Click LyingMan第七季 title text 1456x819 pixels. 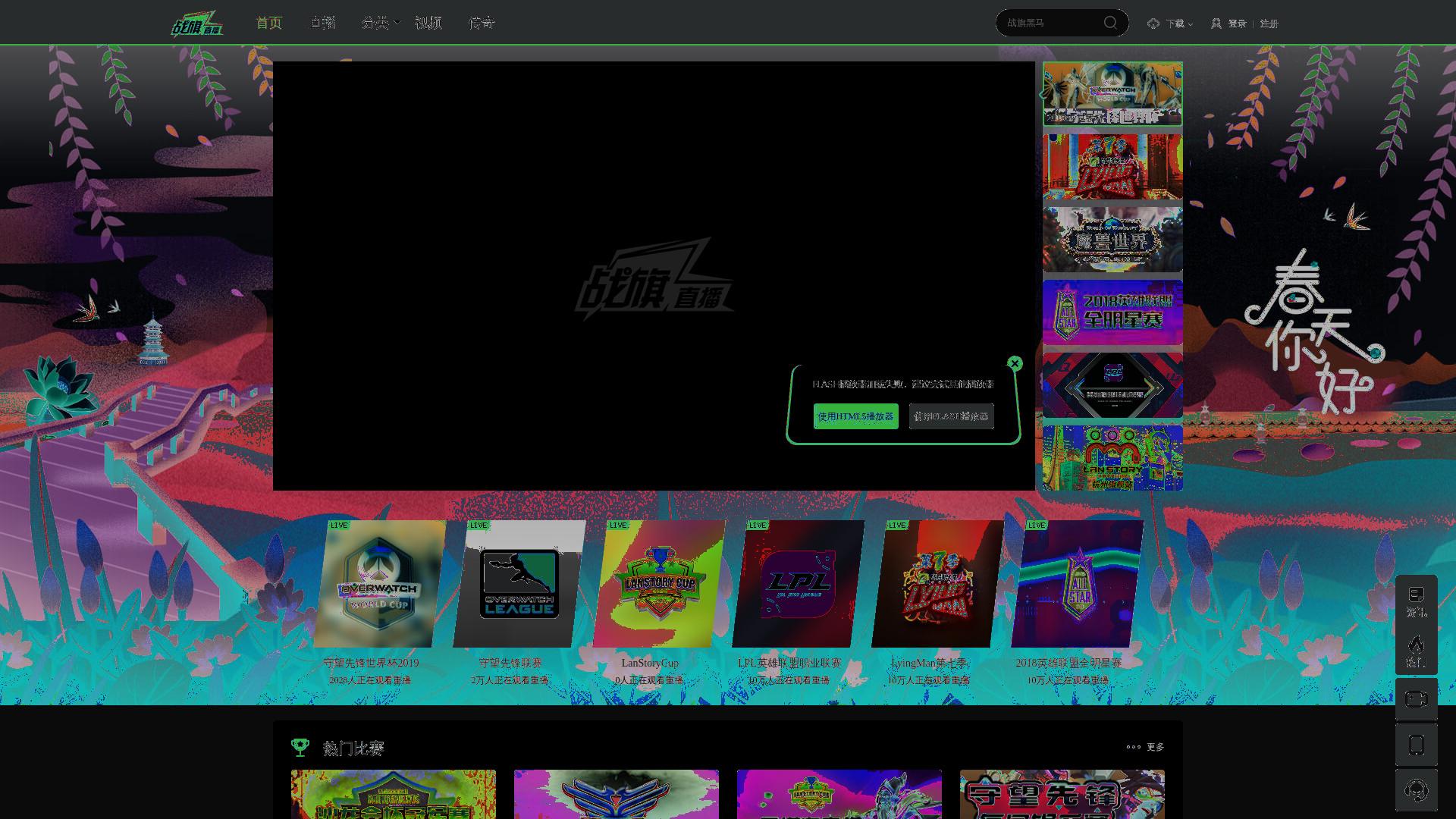point(929,663)
